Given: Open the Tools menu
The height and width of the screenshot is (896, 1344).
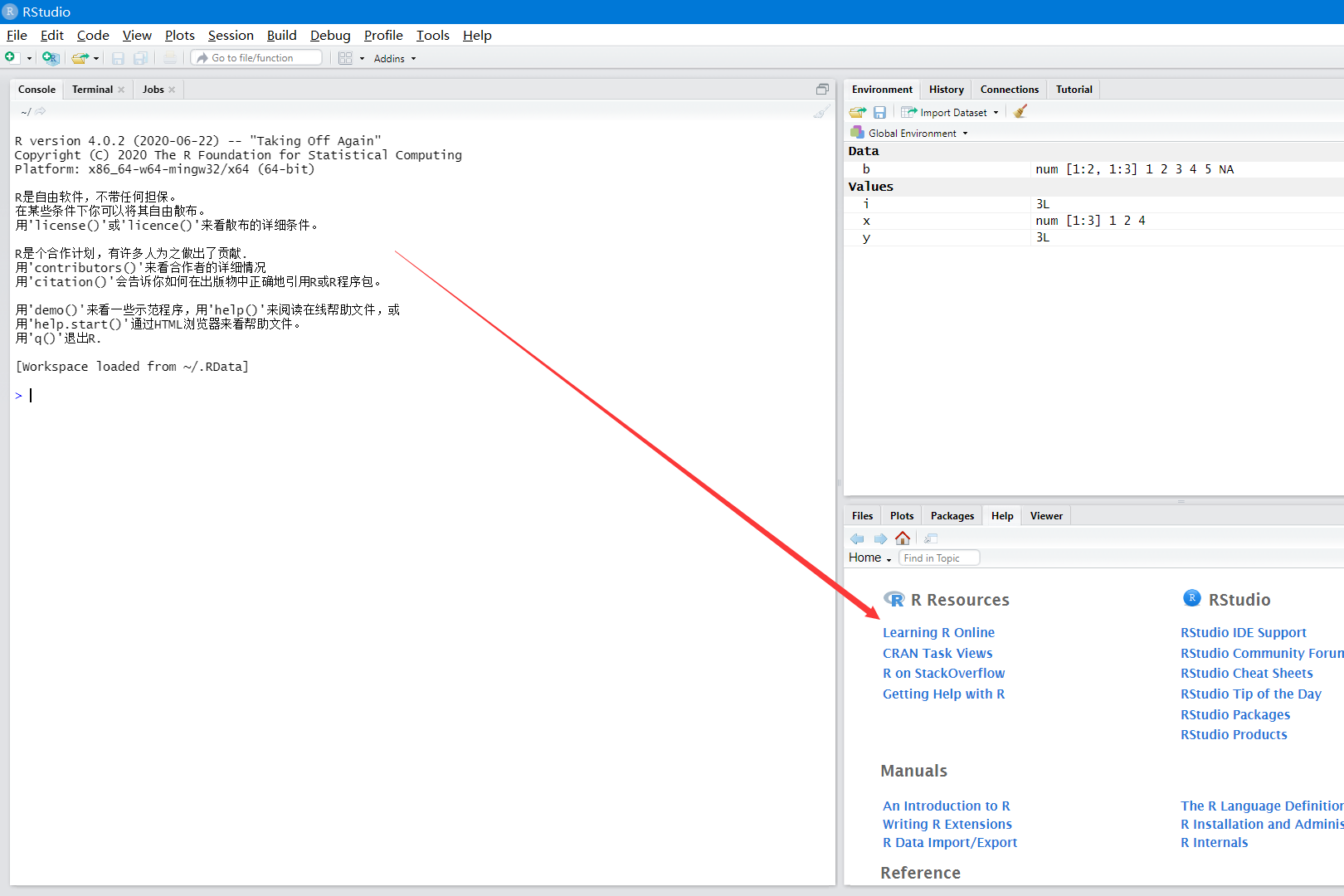Looking at the screenshot, I should pyautogui.click(x=433, y=35).
